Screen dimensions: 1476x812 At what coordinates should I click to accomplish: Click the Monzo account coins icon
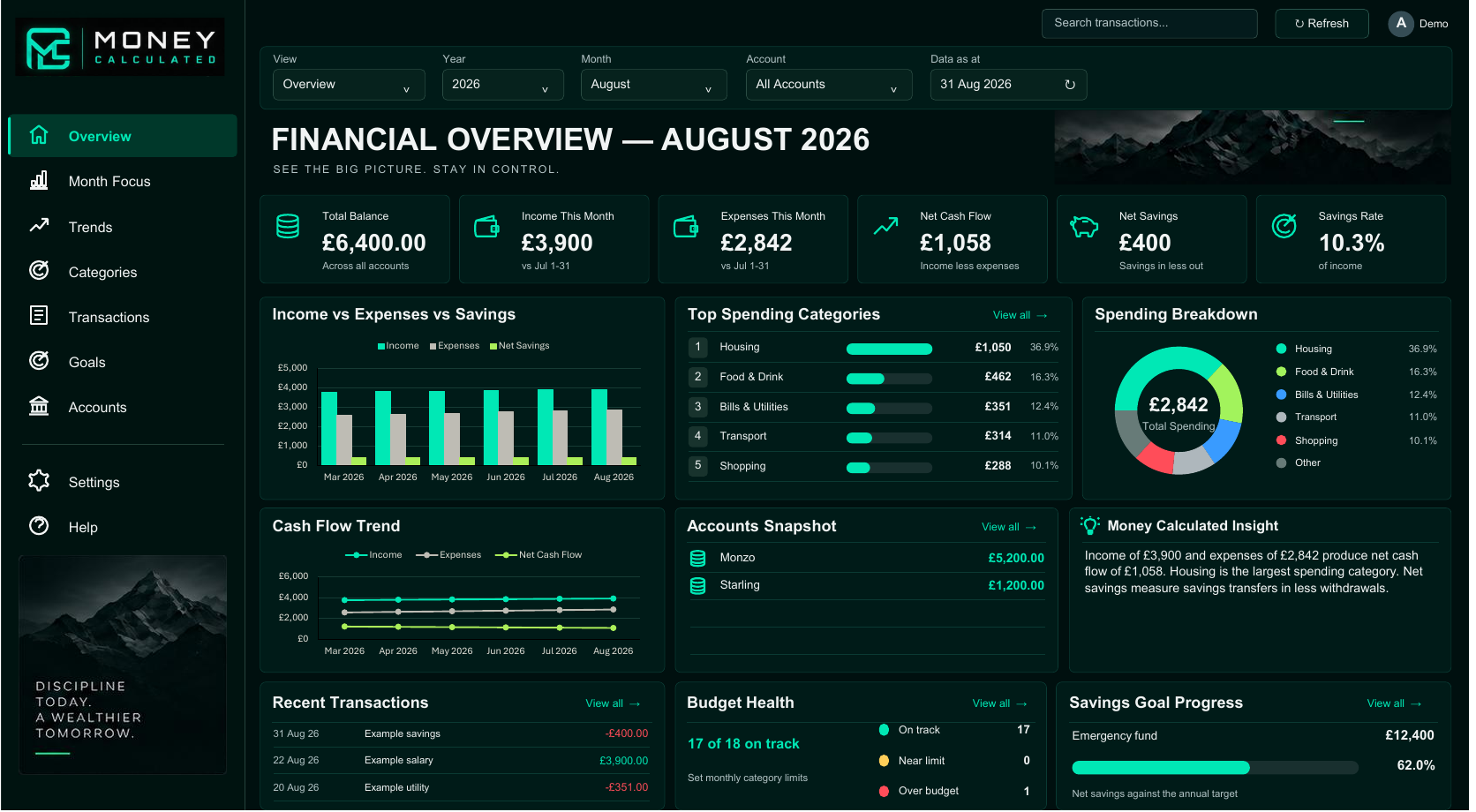point(697,558)
